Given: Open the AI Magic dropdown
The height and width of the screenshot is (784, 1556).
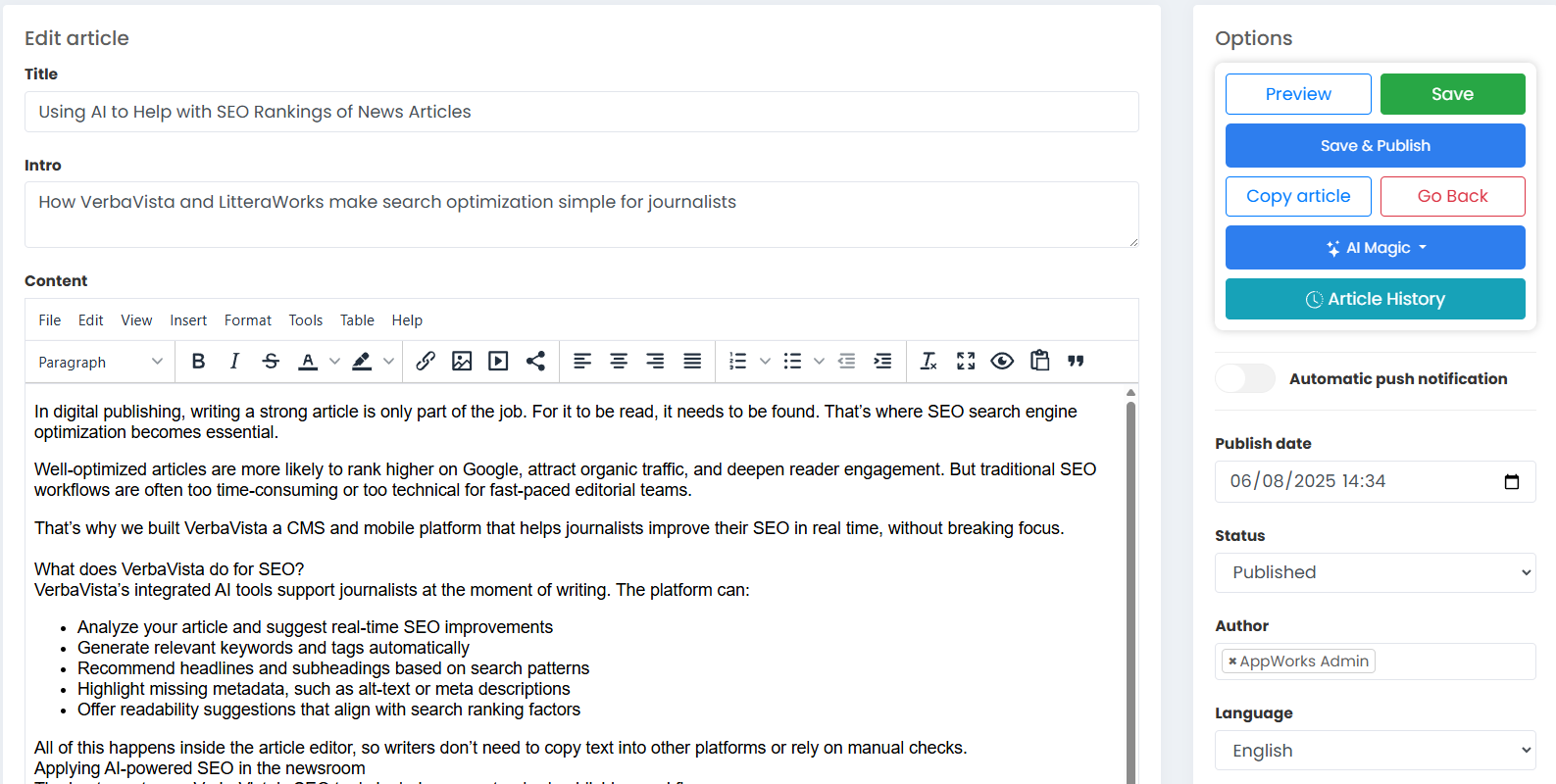Looking at the screenshot, I should (1375, 248).
